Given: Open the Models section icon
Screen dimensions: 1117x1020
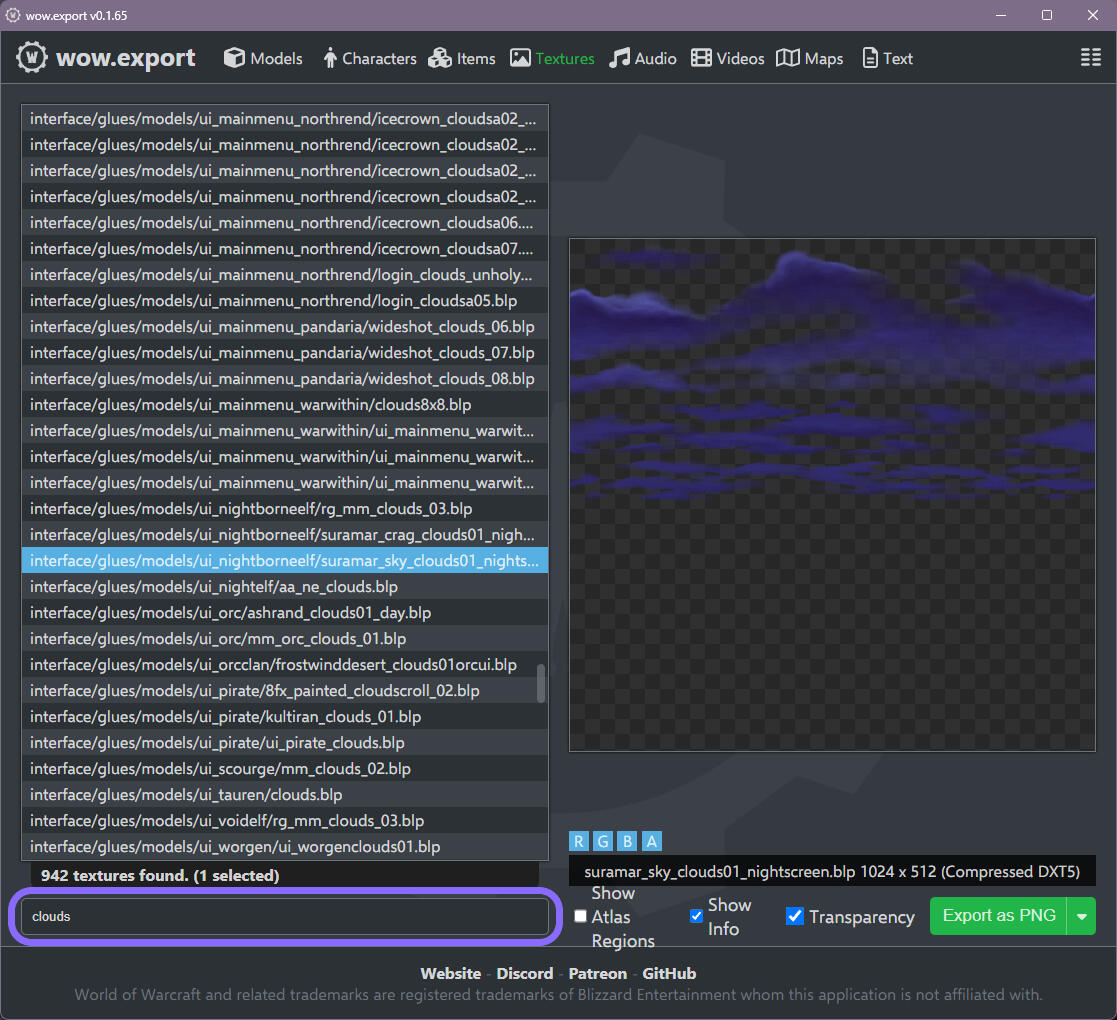Looking at the screenshot, I should [x=235, y=58].
